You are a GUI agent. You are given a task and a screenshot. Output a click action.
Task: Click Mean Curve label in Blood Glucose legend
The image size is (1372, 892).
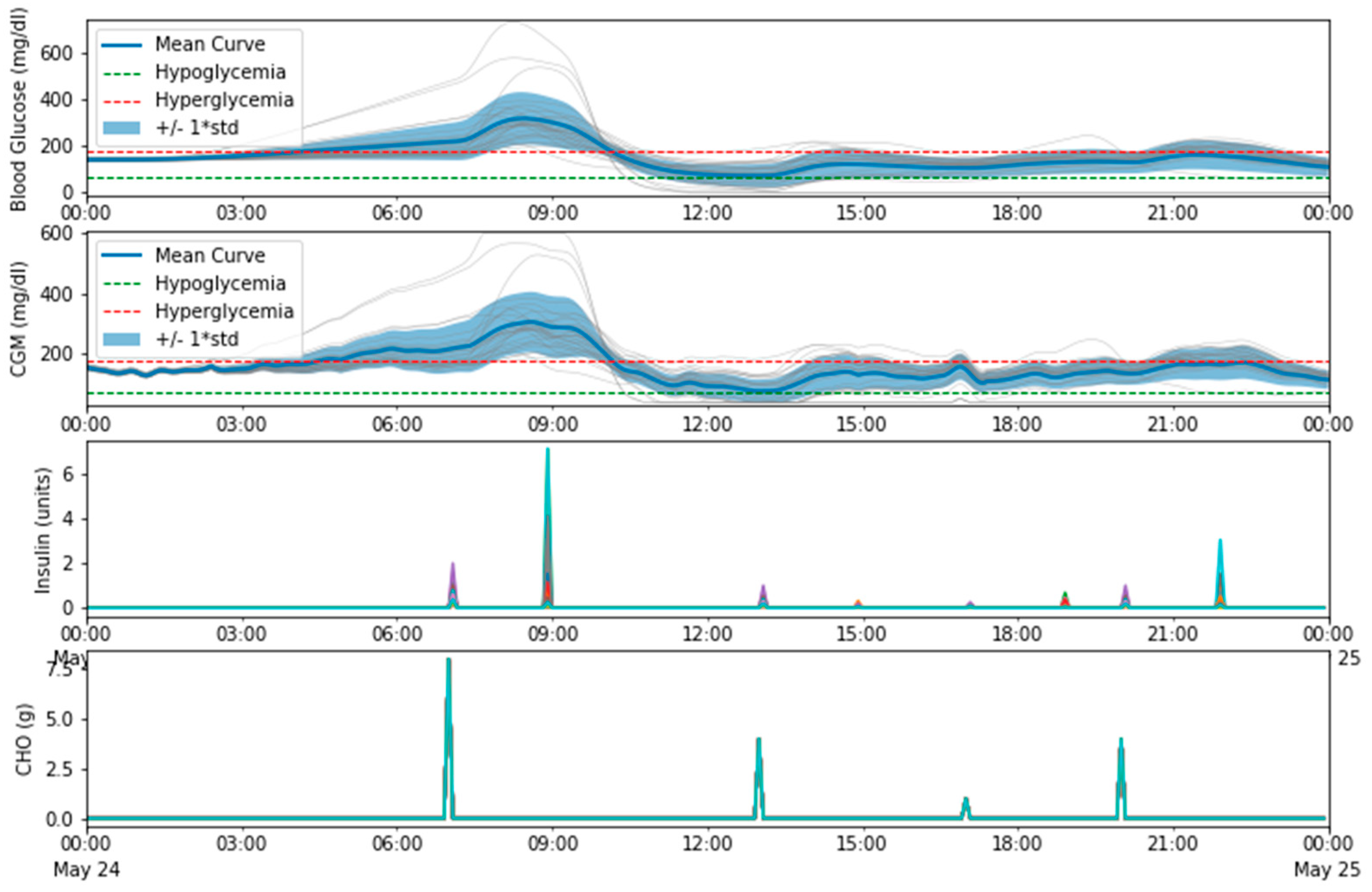coord(210,44)
